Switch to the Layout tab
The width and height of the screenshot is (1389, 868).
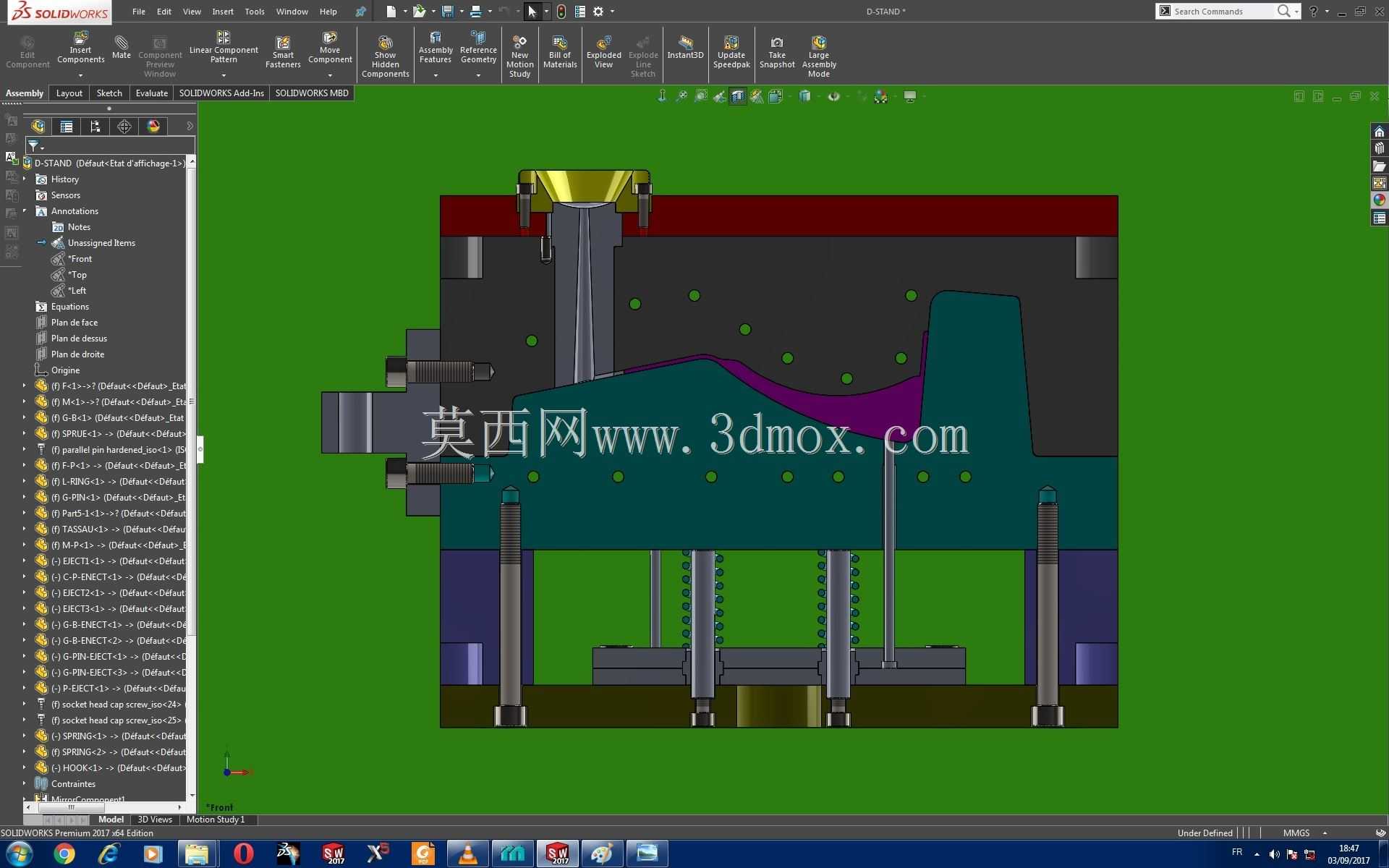pyautogui.click(x=69, y=93)
